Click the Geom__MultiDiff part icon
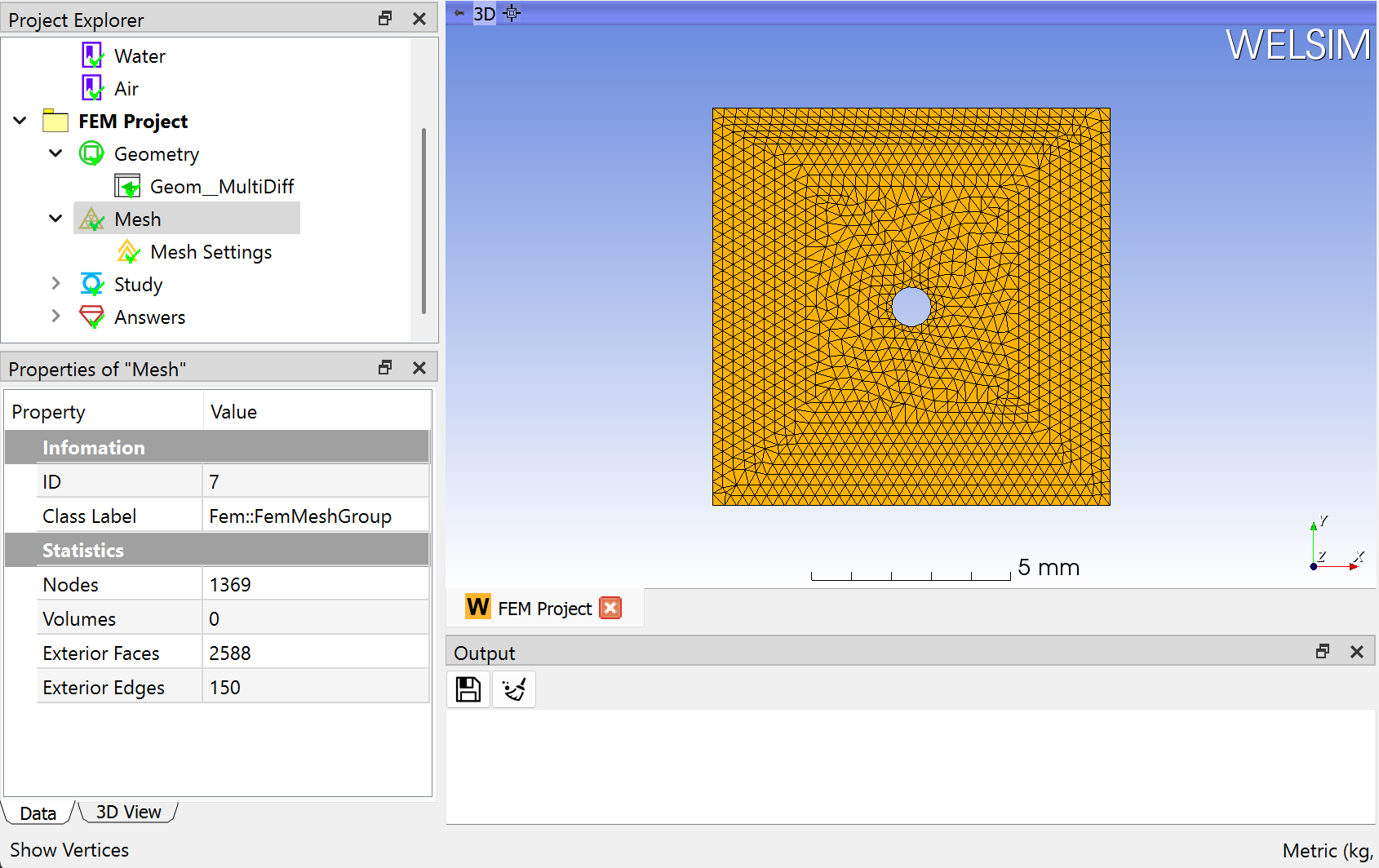 [x=127, y=186]
